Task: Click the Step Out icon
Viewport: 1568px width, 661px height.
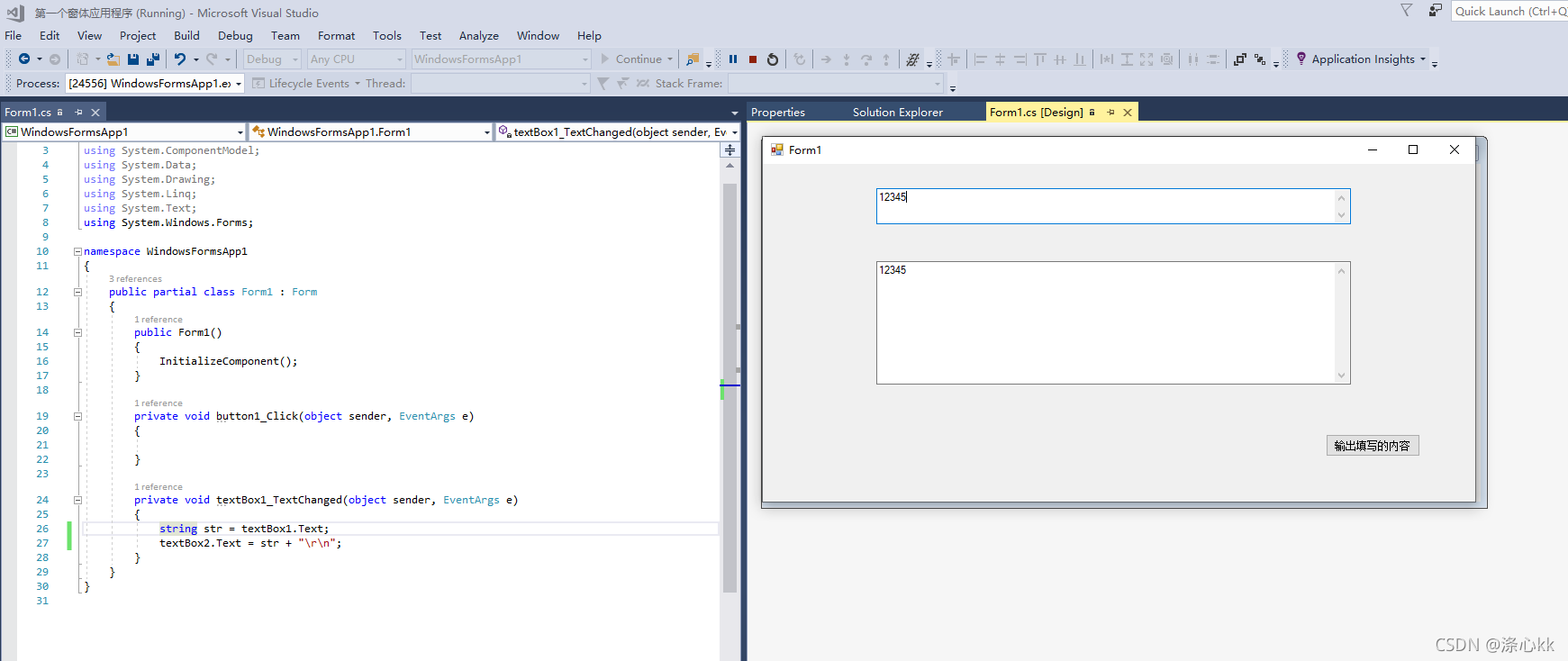Action: tap(886, 59)
